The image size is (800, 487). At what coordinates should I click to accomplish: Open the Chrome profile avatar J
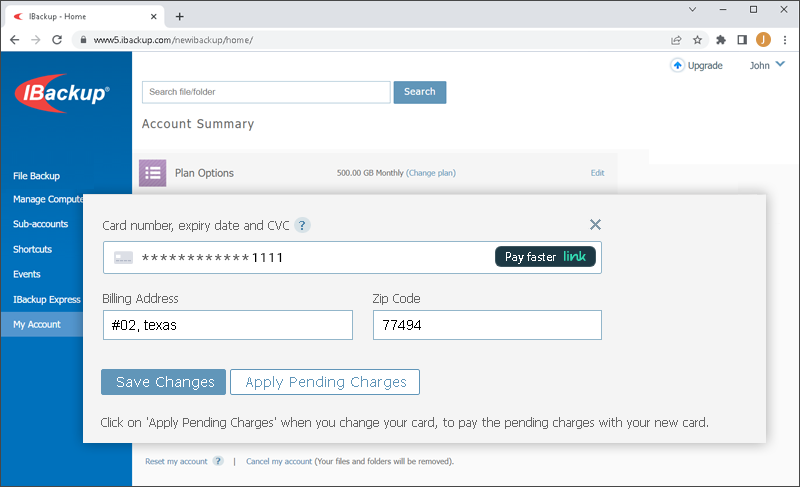point(763,40)
